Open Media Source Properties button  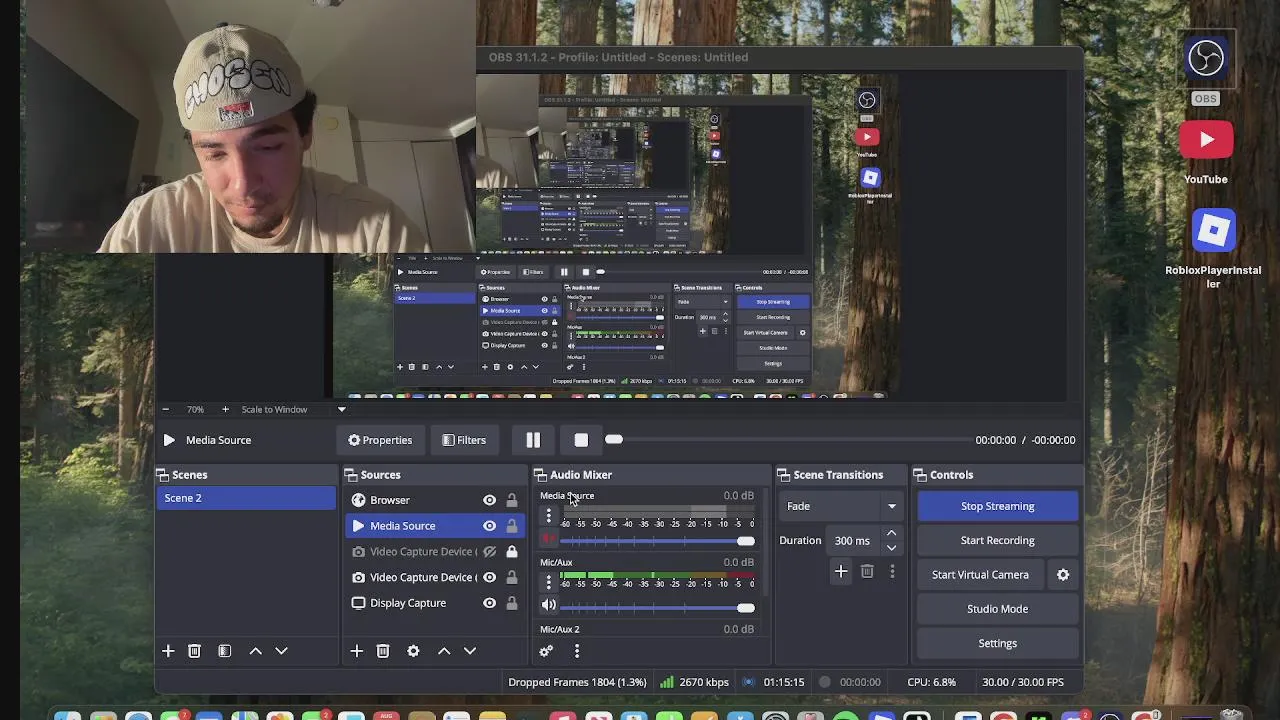380,440
